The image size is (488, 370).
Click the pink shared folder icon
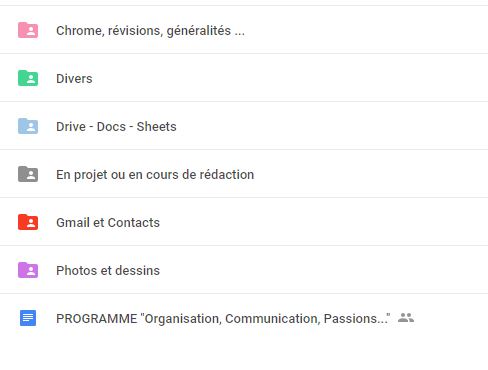pyautogui.click(x=28, y=30)
